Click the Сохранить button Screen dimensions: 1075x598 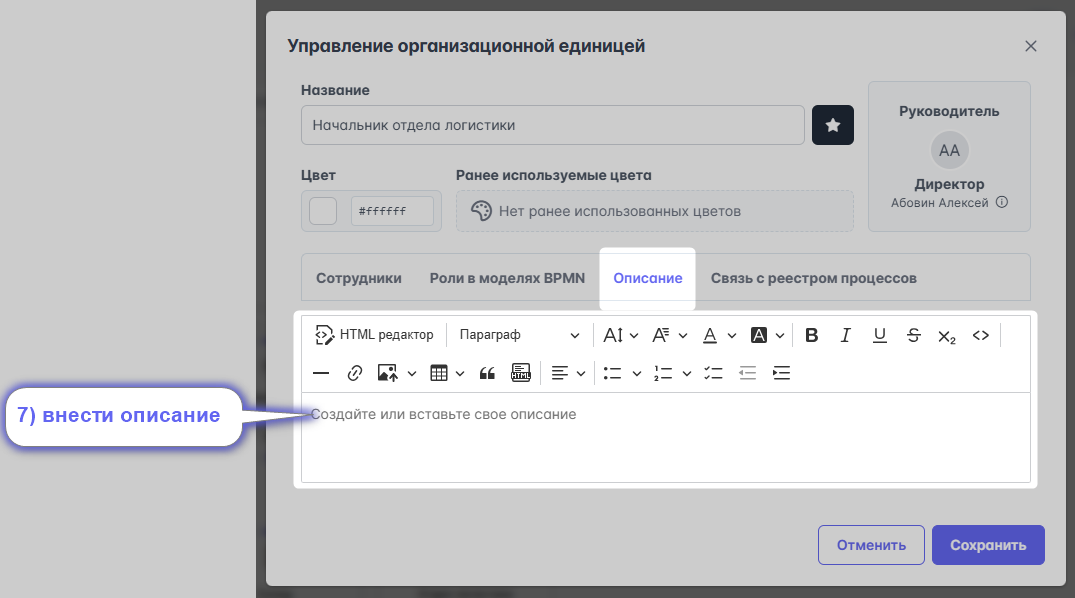pos(987,545)
